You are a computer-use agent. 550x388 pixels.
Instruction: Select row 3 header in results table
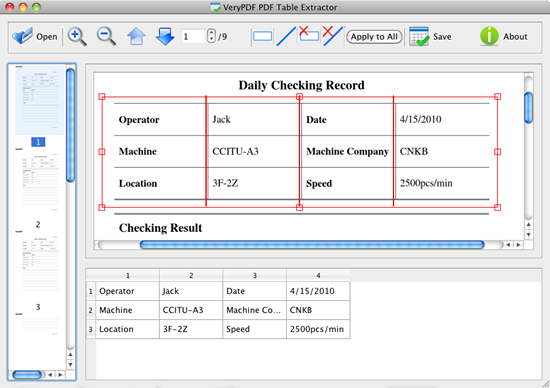(x=91, y=329)
